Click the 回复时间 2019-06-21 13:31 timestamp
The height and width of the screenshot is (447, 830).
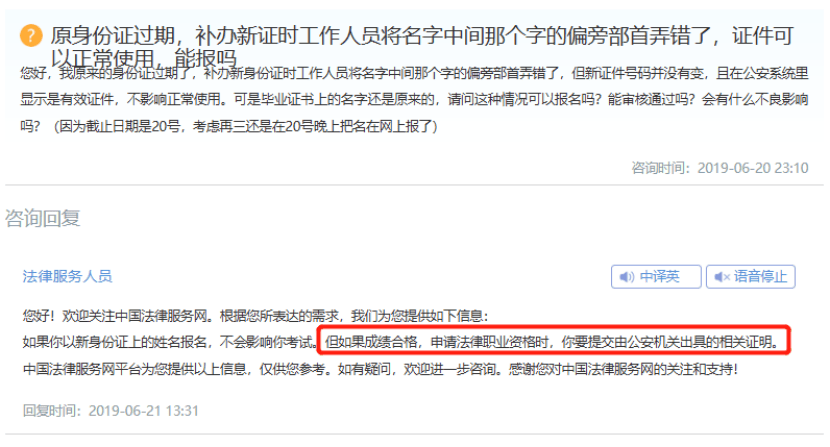point(111,411)
